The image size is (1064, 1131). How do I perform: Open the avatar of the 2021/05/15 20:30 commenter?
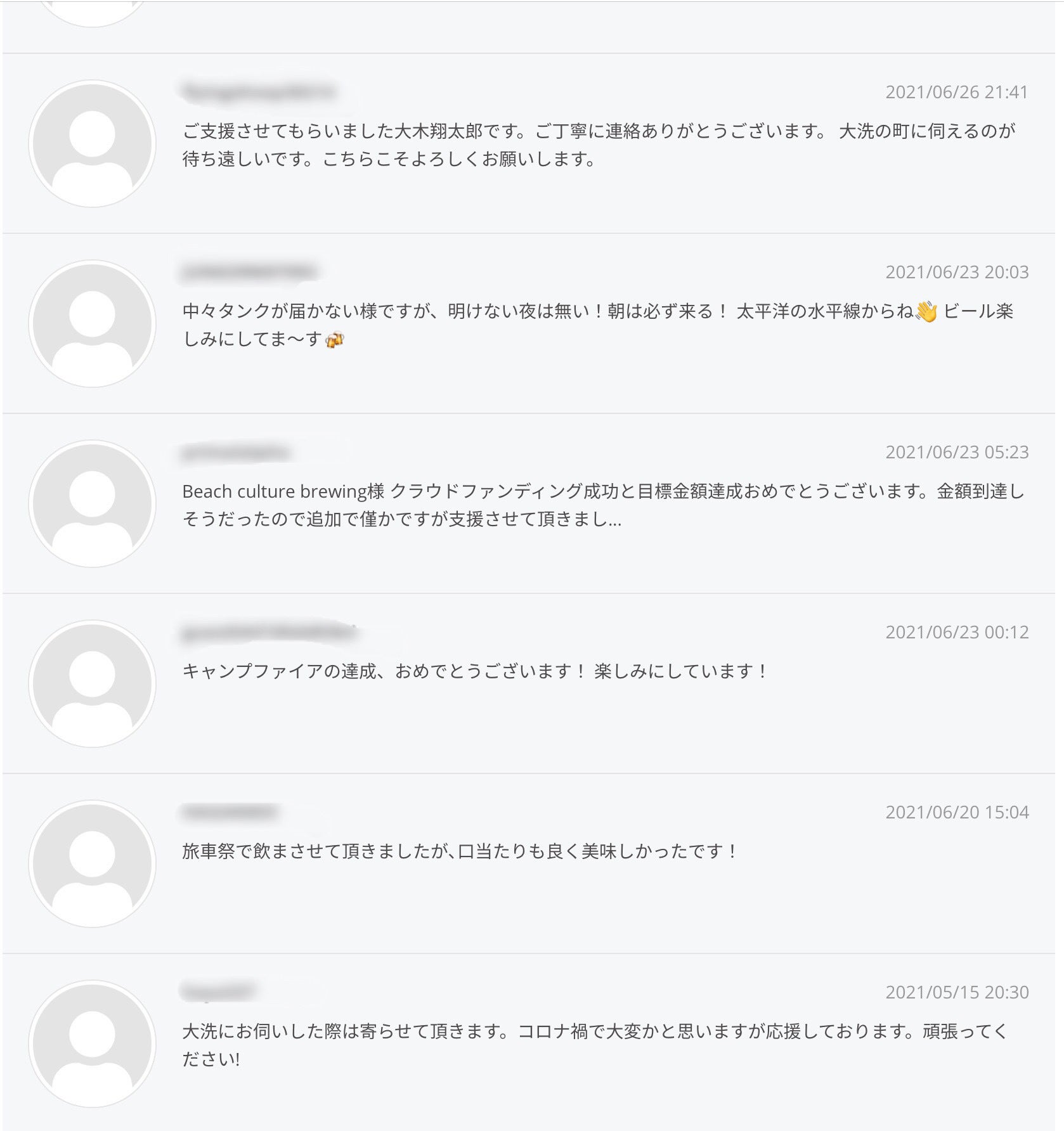coord(92,1044)
